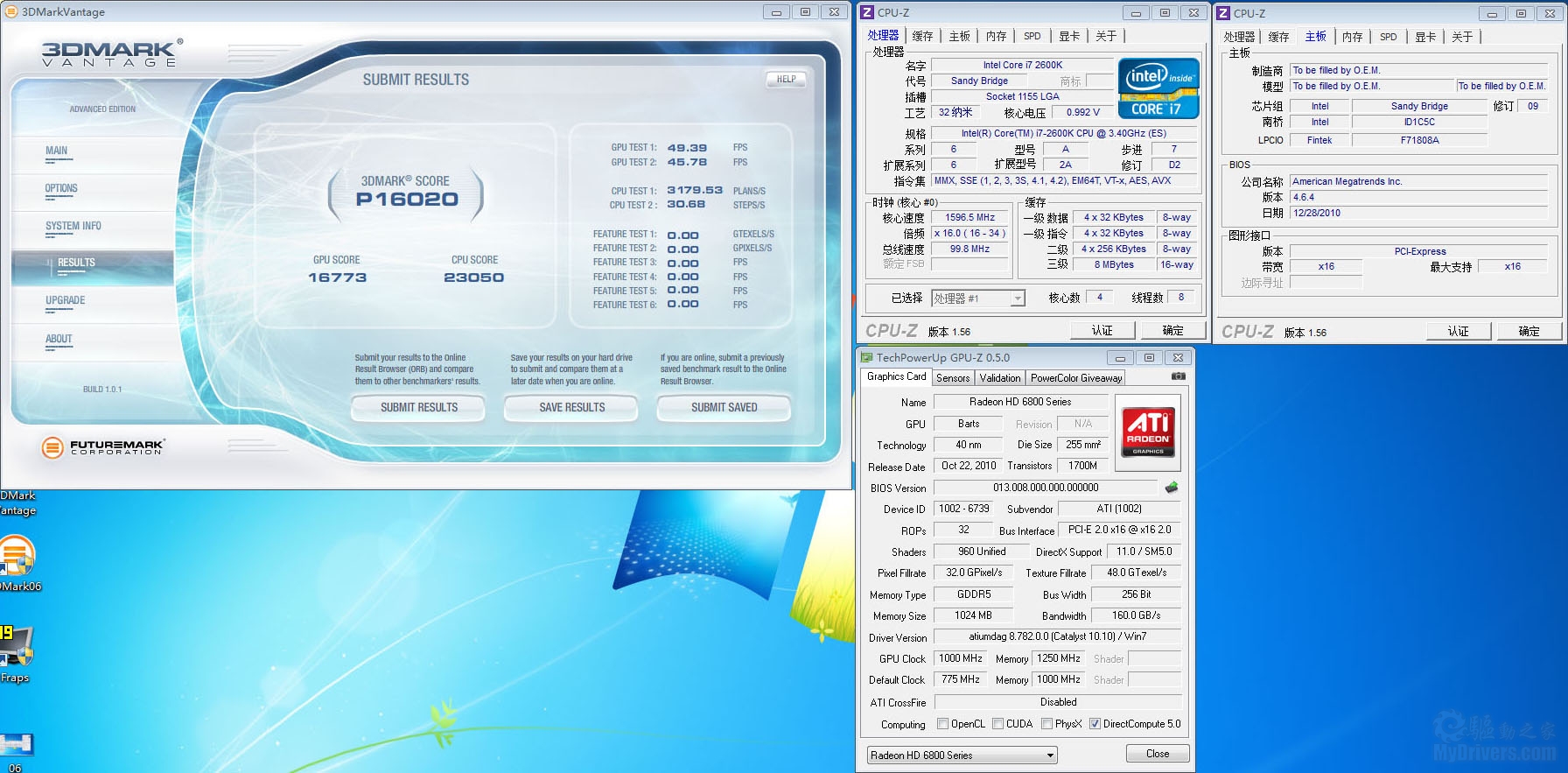Click the SAVE RESULTS button
The height and width of the screenshot is (773, 1568).
click(571, 407)
